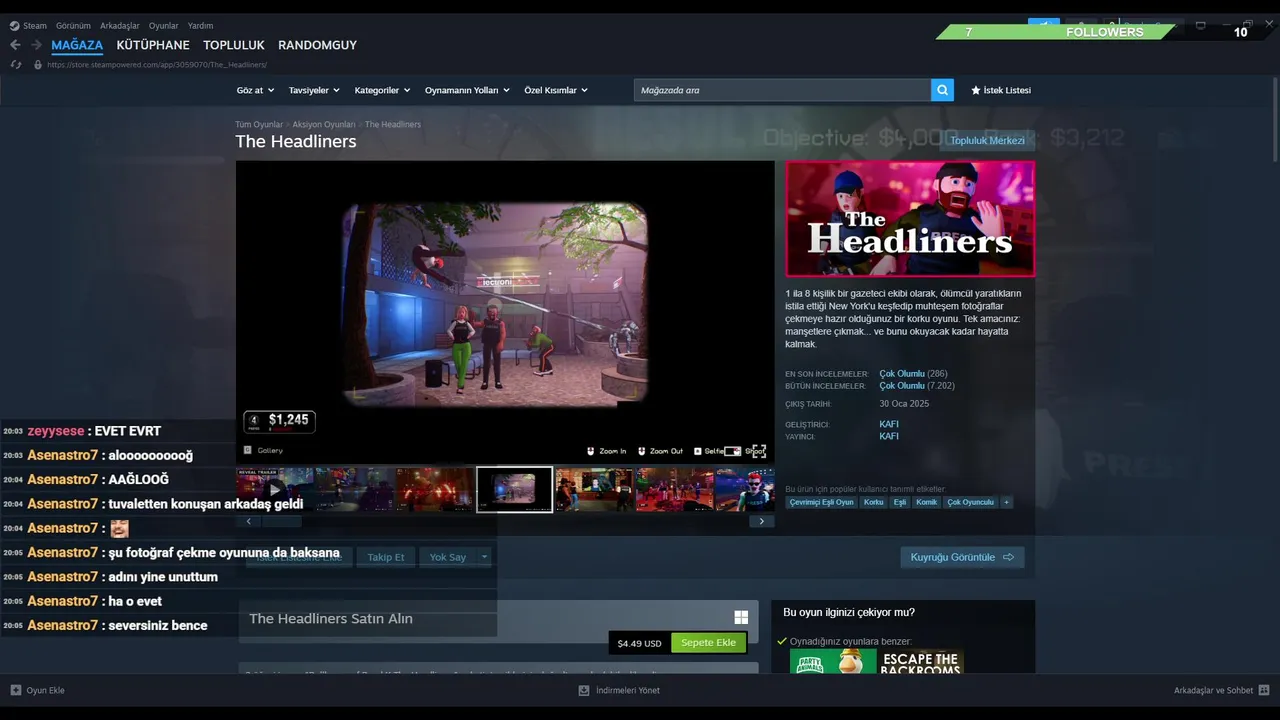Play the Reveal Trailer thumbnail
Screen dimensions: 1280x720
[275, 490]
